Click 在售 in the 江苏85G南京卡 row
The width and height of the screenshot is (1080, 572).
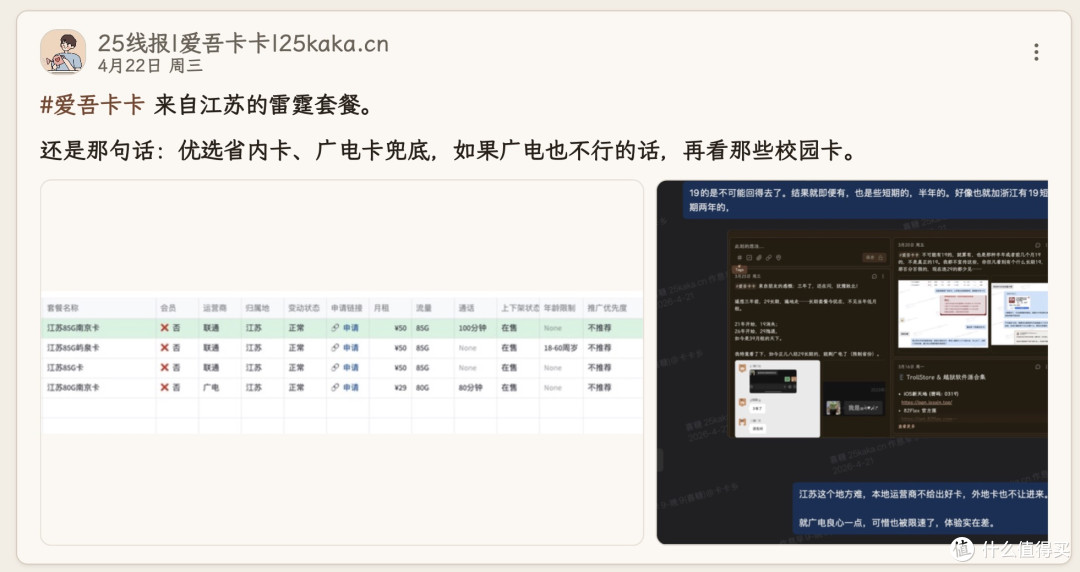click(x=509, y=328)
